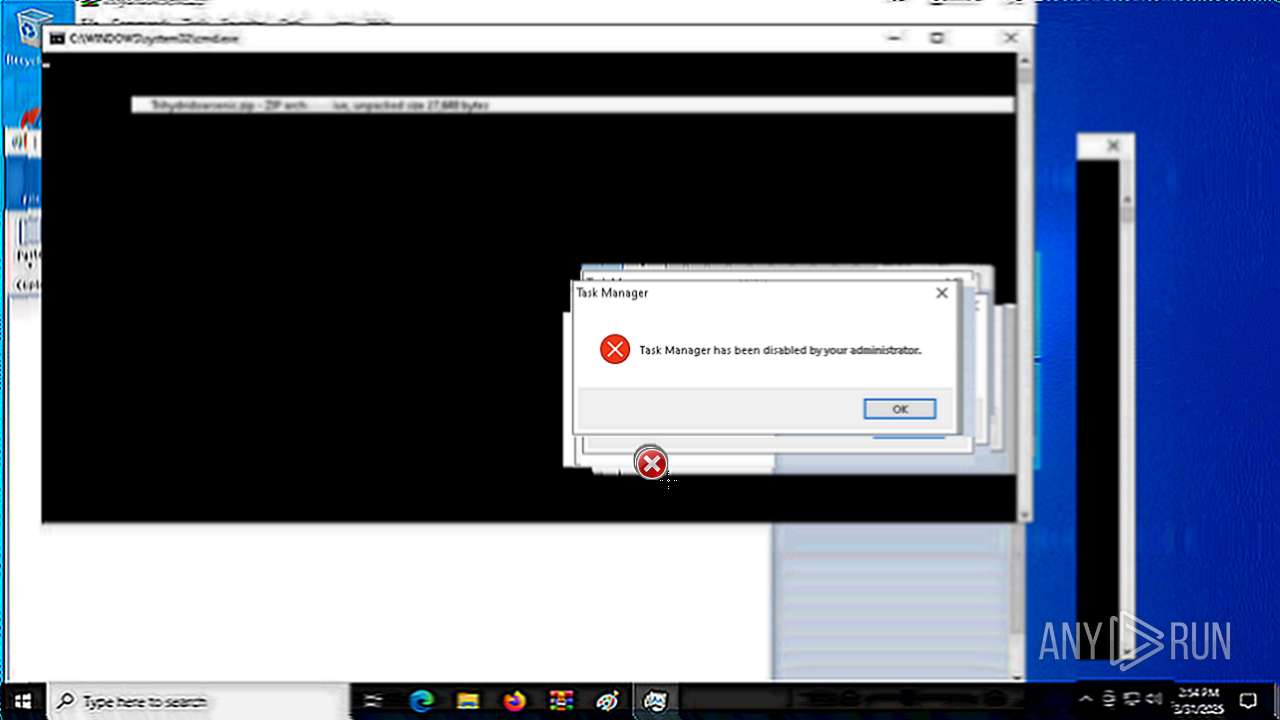1280x720 pixels.
Task: Open File Explorer from the taskbar
Action: [468, 701]
